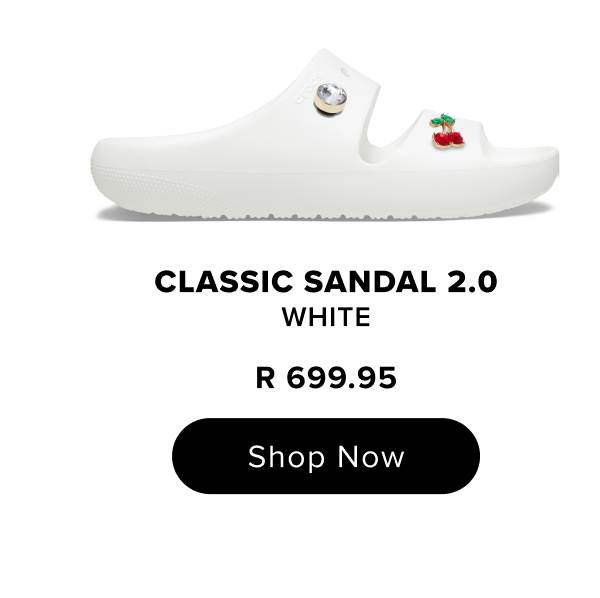Screen dimensions: 600x598
Task: Click the R 699.95 price
Action: pos(326,378)
